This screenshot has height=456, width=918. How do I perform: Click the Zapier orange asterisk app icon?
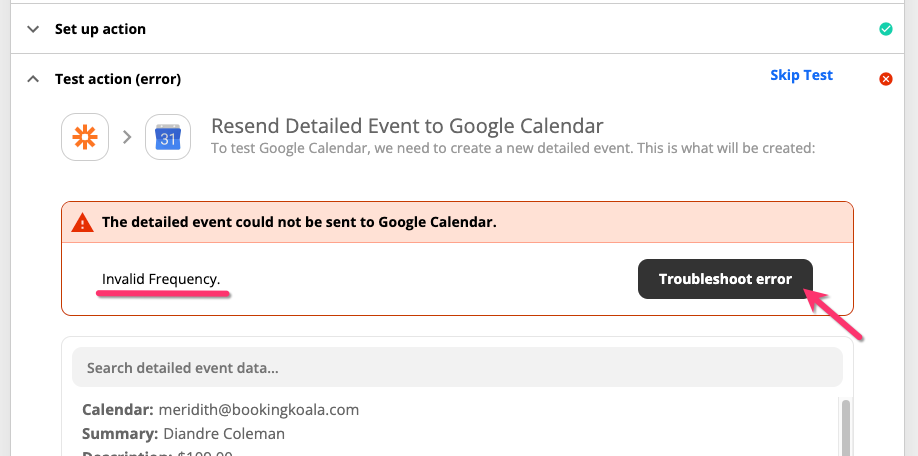(x=85, y=136)
